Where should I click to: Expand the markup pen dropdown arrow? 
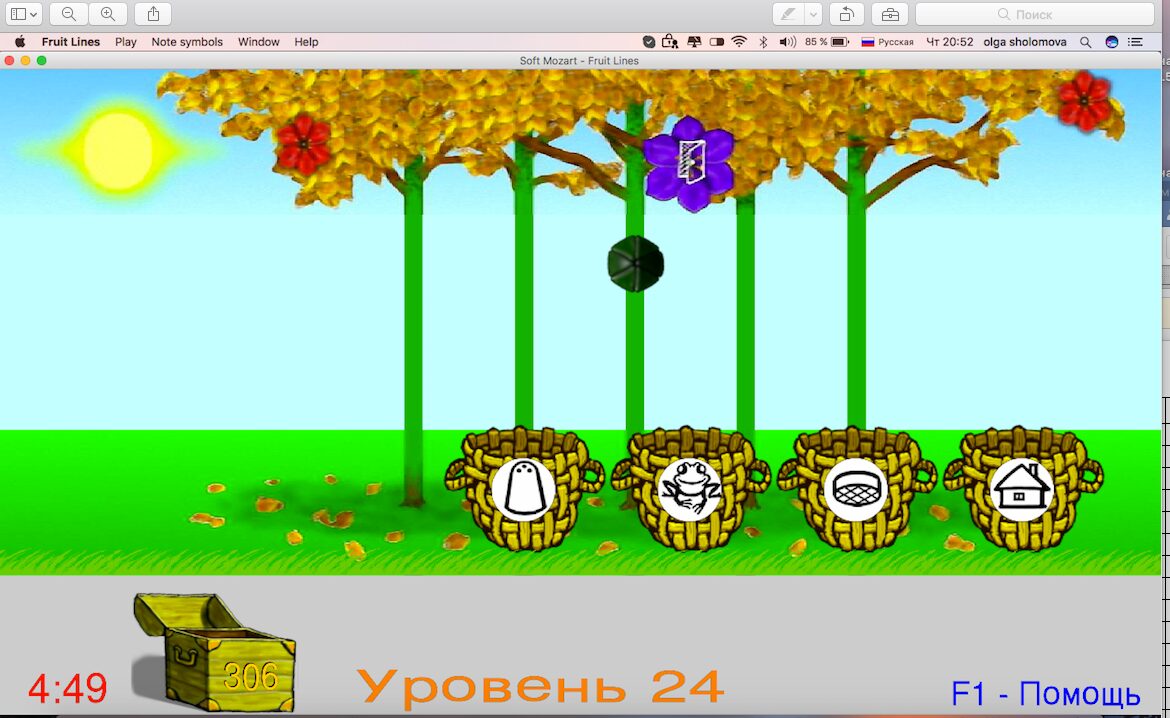point(813,14)
